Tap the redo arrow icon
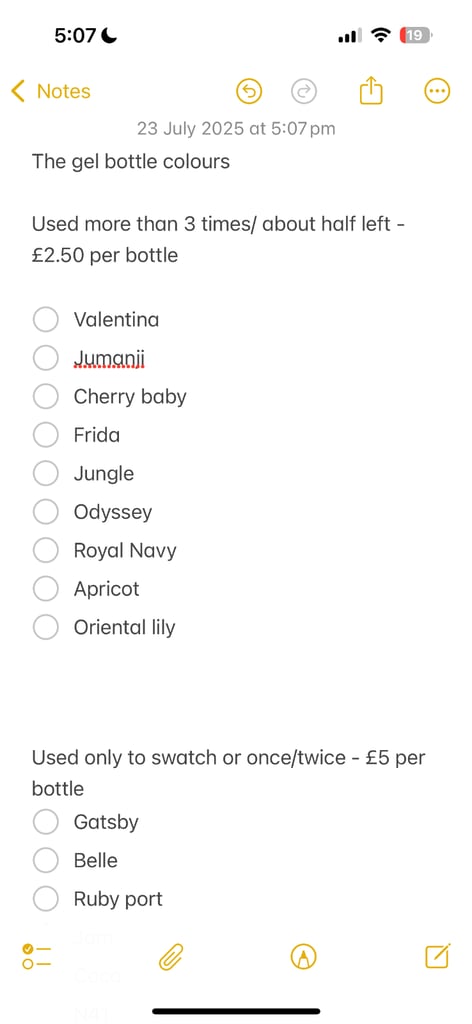The image size is (472, 1024). click(304, 91)
